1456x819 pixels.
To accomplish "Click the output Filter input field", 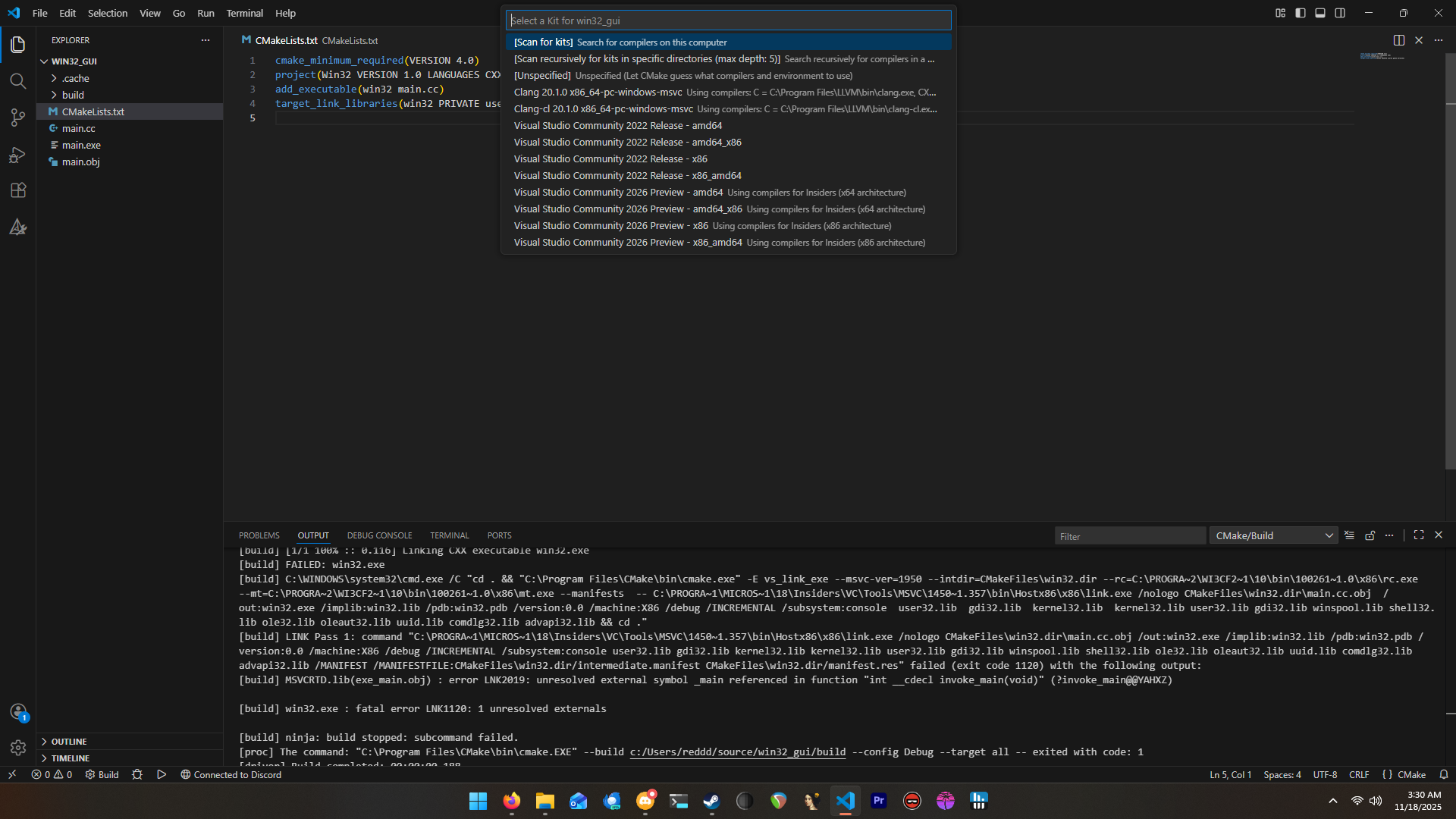I will click(x=1128, y=536).
